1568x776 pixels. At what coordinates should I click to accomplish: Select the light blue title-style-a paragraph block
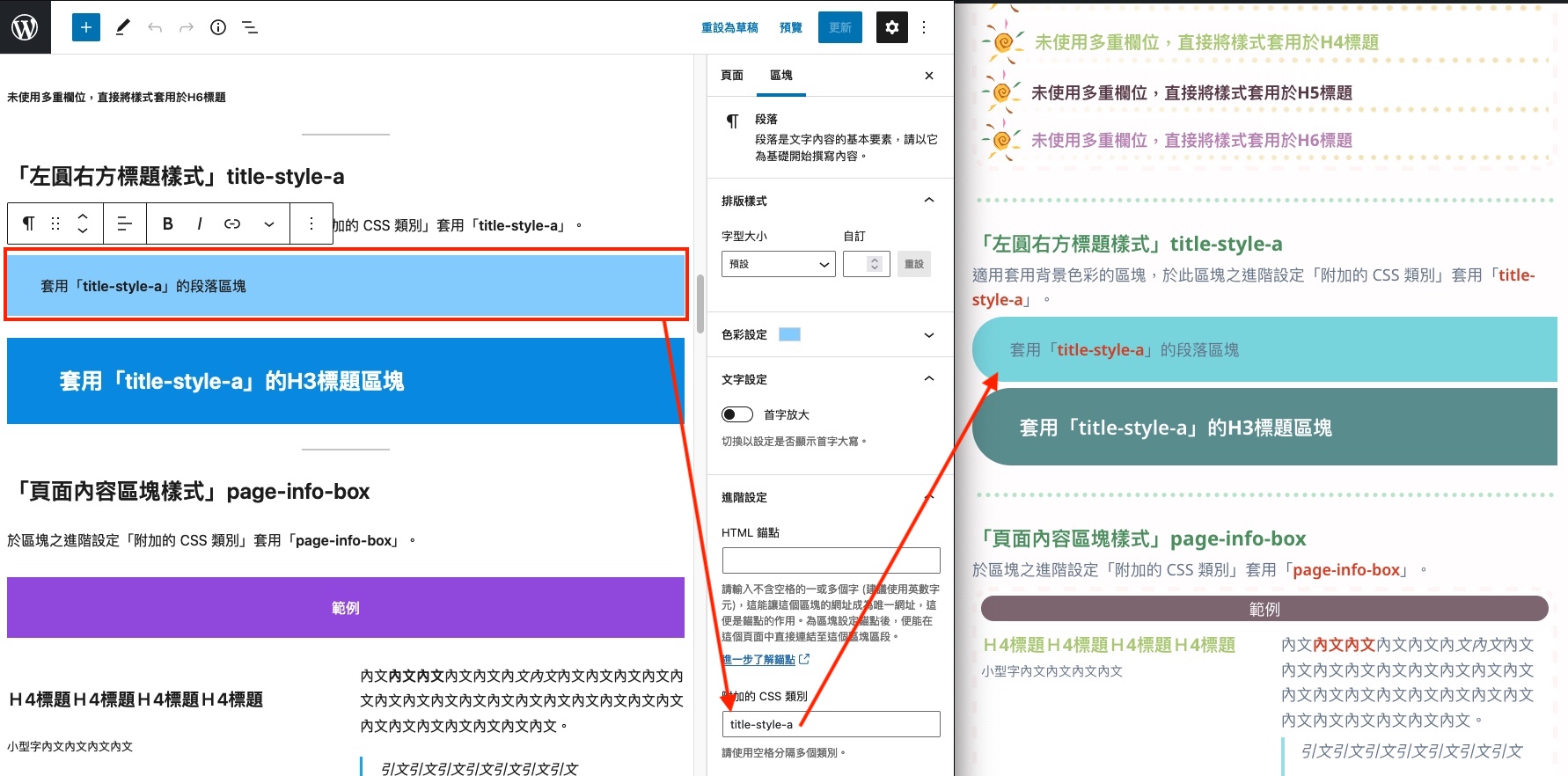point(346,286)
